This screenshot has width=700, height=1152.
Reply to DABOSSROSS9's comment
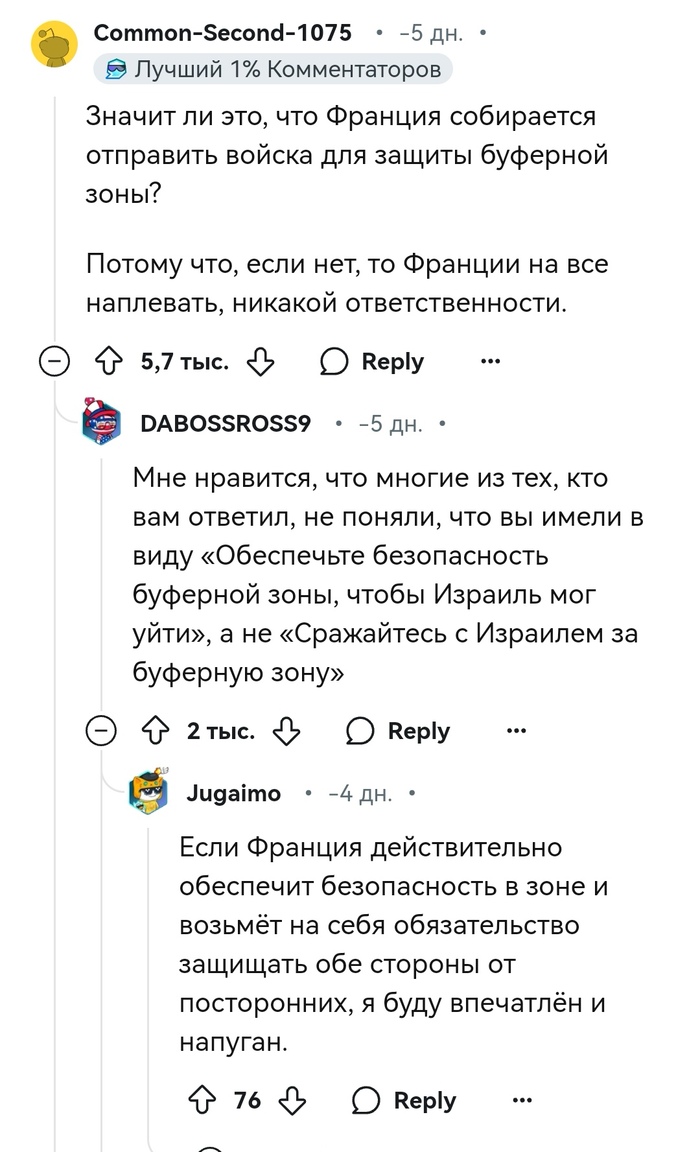click(398, 732)
